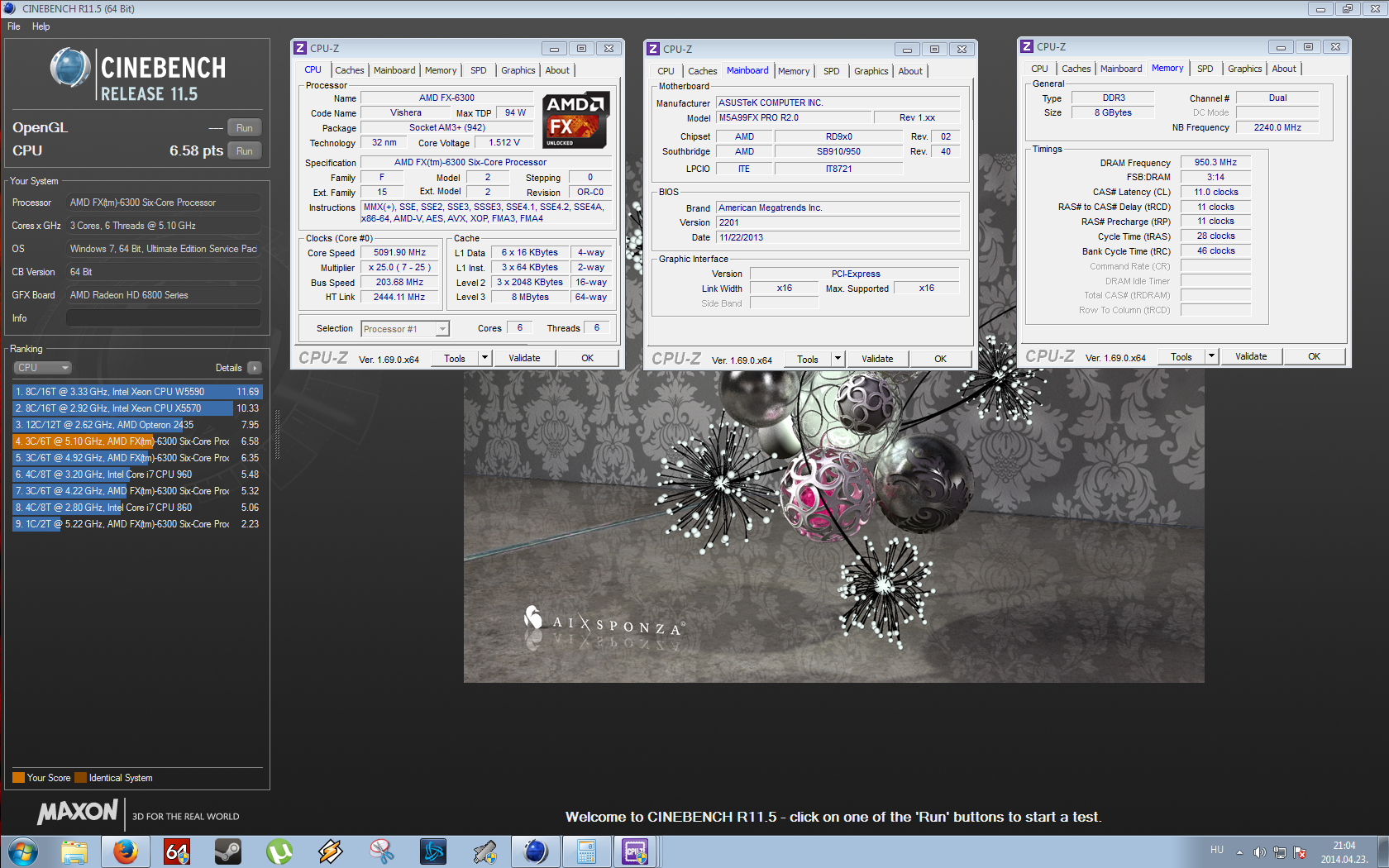Open the Caches tab in the CPU-Z CPU window
This screenshot has height=868, width=1389.
coord(349,70)
